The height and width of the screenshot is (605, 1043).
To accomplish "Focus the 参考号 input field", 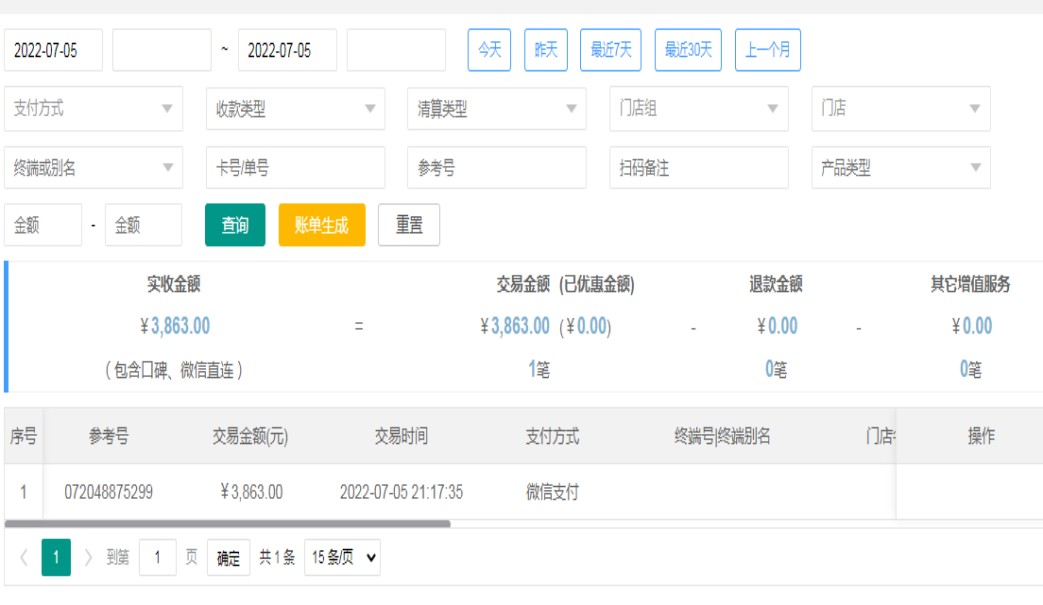I will point(496,168).
